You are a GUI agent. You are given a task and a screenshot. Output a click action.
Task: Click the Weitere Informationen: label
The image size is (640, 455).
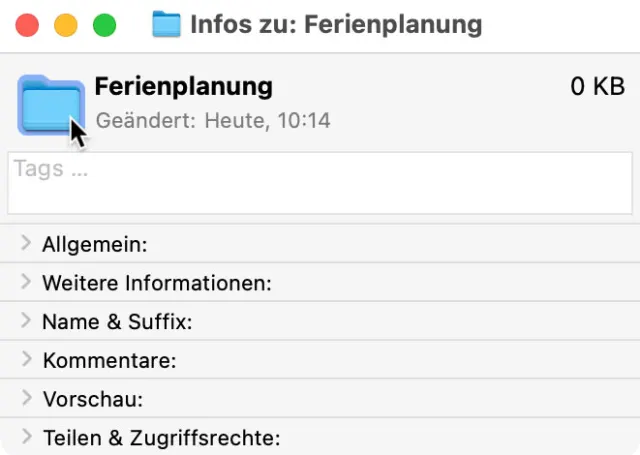pyautogui.click(x=157, y=283)
